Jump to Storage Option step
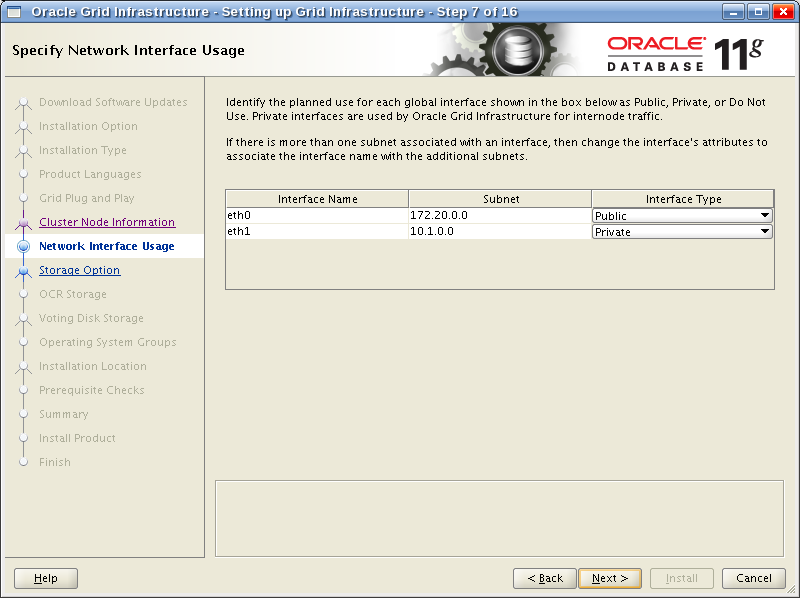 coord(79,270)
